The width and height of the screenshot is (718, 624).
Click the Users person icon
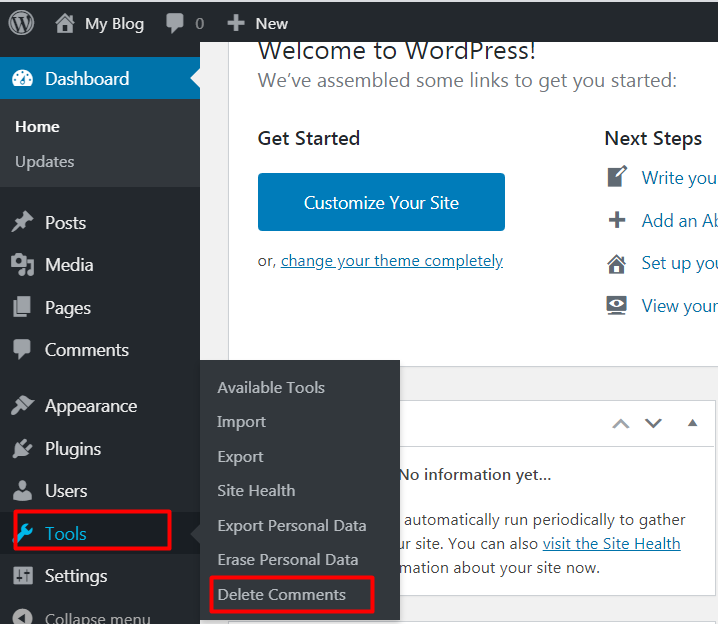coord(22,491)
